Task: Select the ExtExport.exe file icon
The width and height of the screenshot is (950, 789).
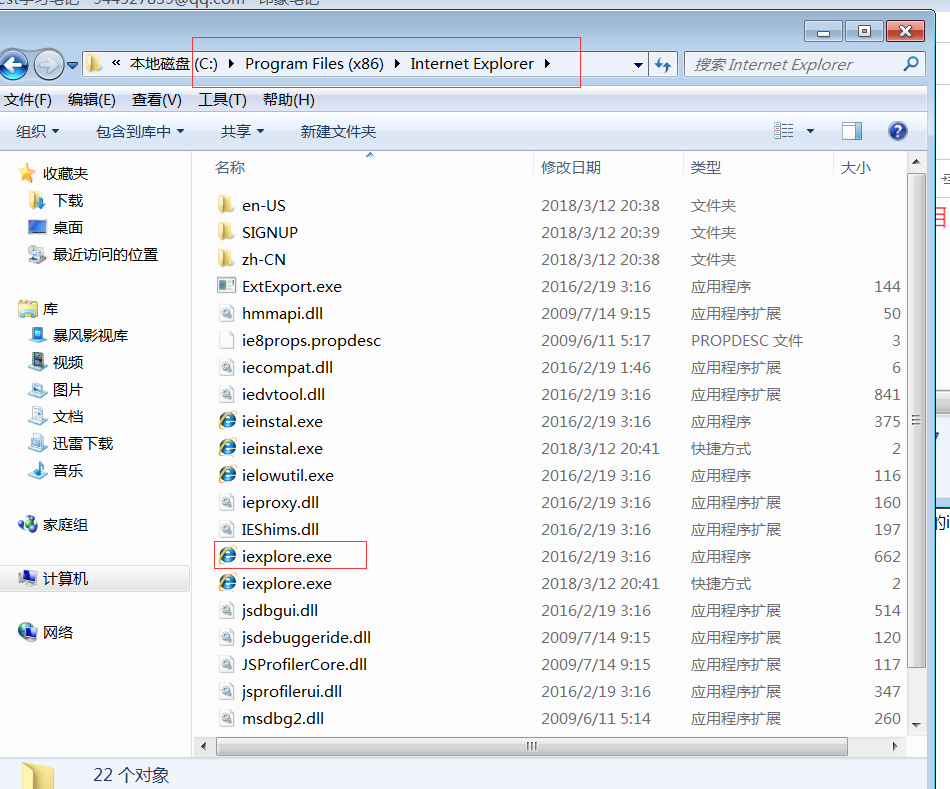Action: click(227, 285)
